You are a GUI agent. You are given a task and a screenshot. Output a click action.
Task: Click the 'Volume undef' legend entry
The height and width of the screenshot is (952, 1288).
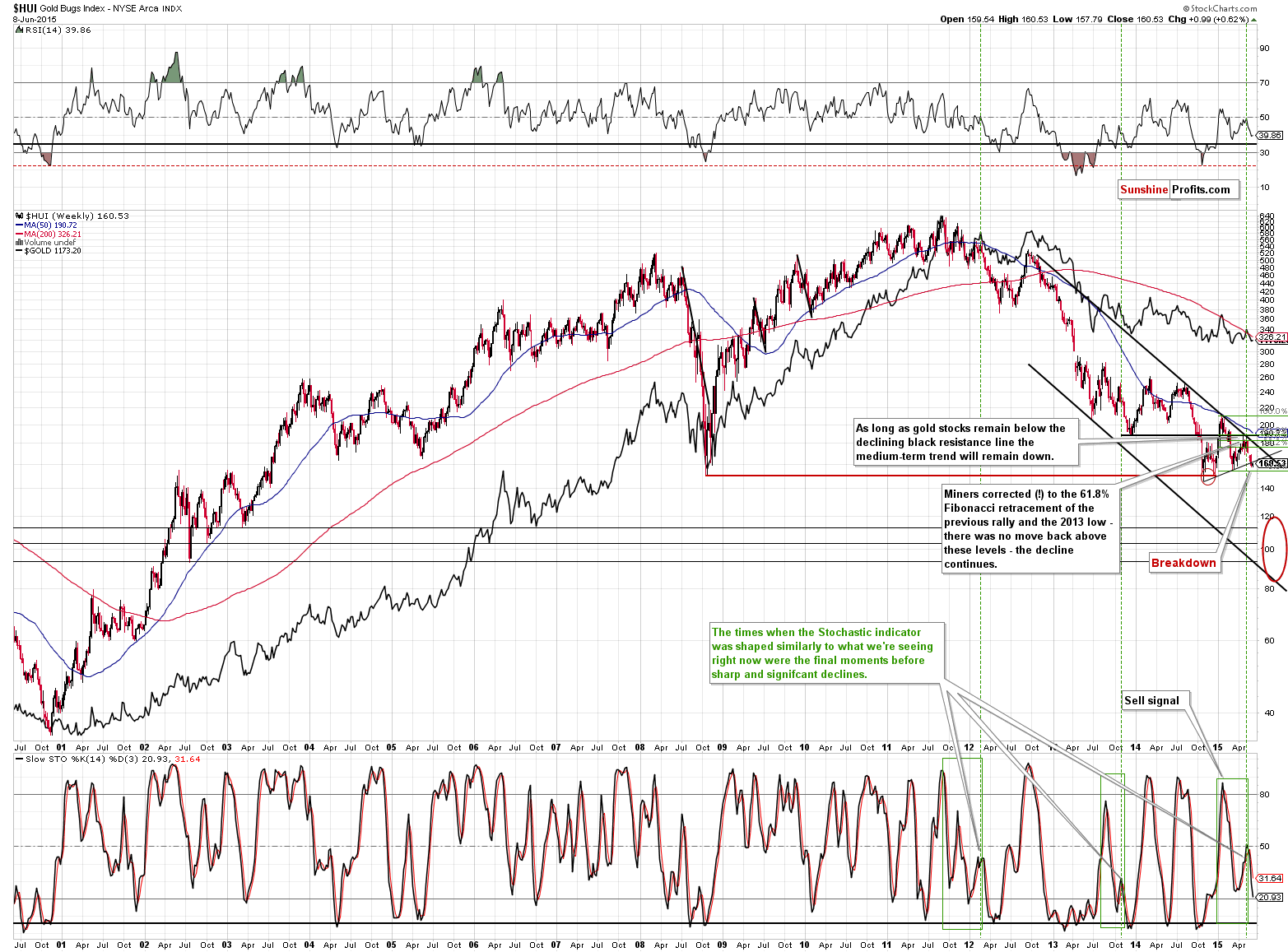coord(49,242)
